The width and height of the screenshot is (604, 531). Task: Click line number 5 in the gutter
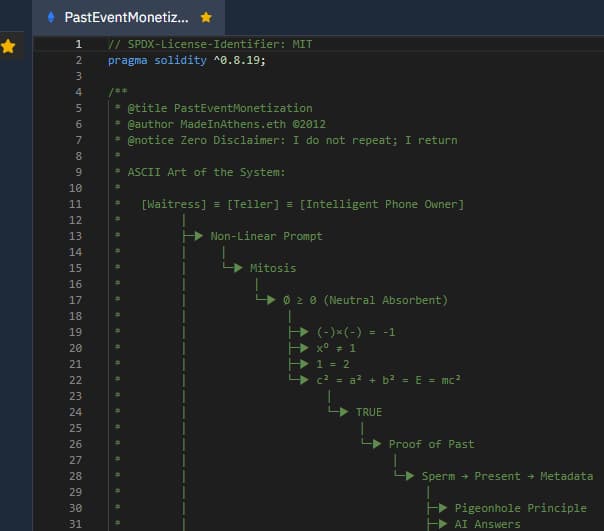(78, 108)
